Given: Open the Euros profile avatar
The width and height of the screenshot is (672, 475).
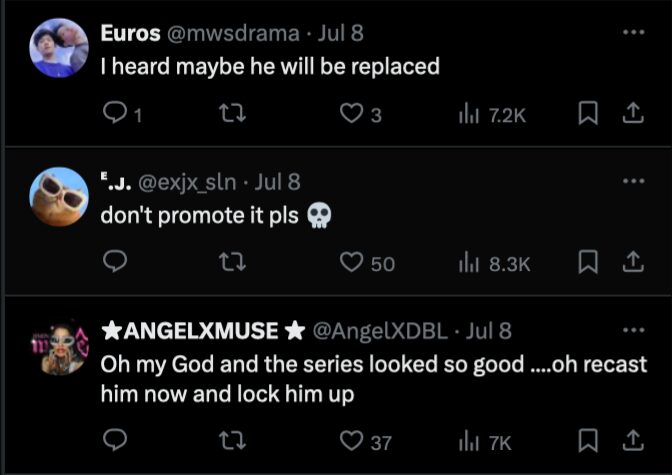Looking at the screenshot, I should pos(59,48).
